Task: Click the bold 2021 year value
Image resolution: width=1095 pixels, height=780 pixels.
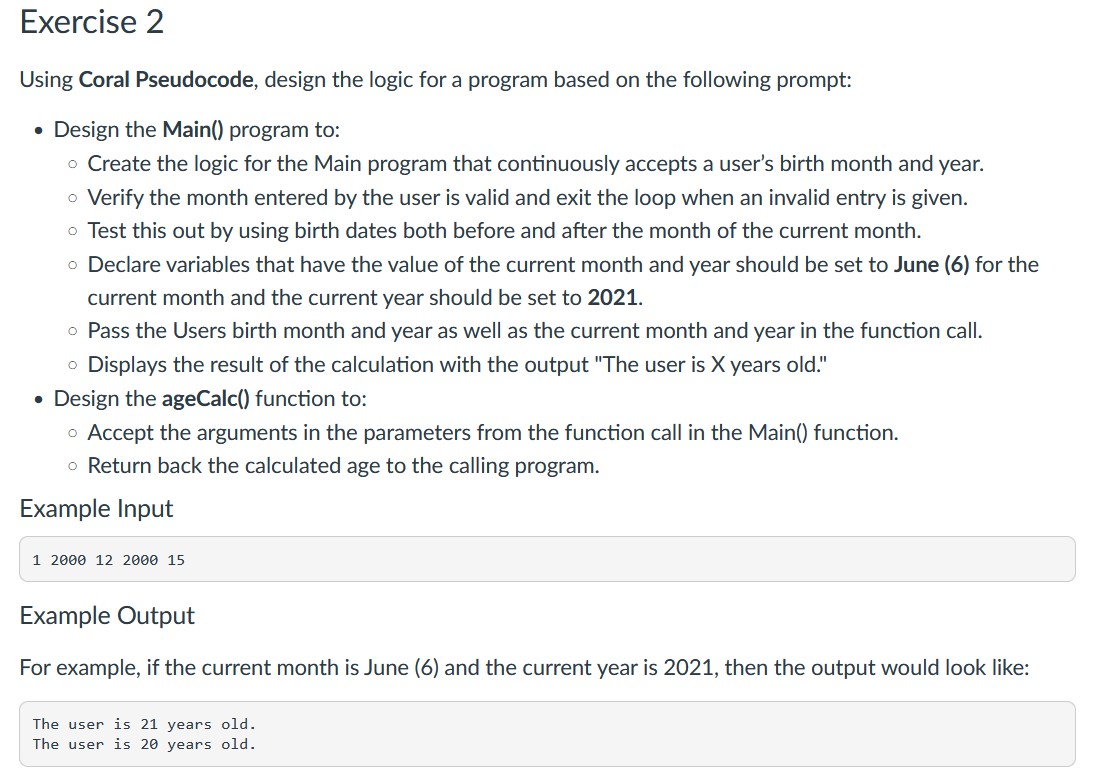Action: [613, 297]
